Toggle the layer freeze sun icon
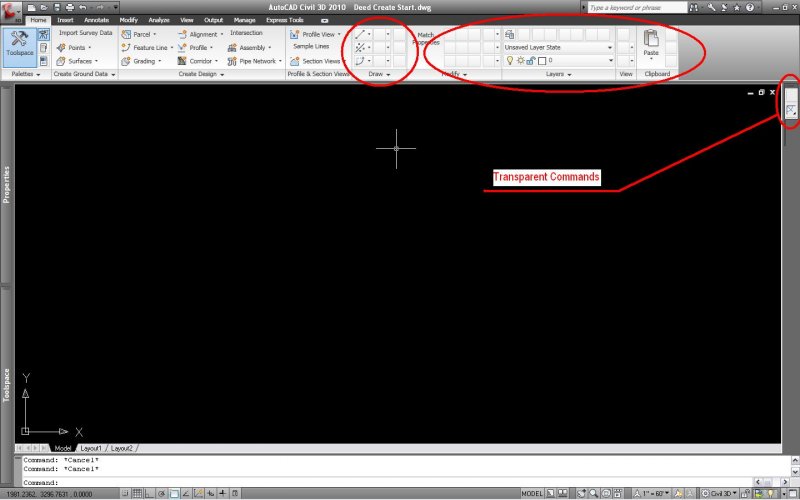 pos(520,61)
